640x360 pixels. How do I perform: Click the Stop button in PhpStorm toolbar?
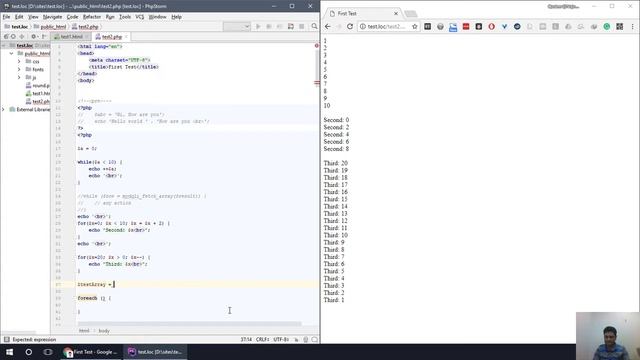302,27
